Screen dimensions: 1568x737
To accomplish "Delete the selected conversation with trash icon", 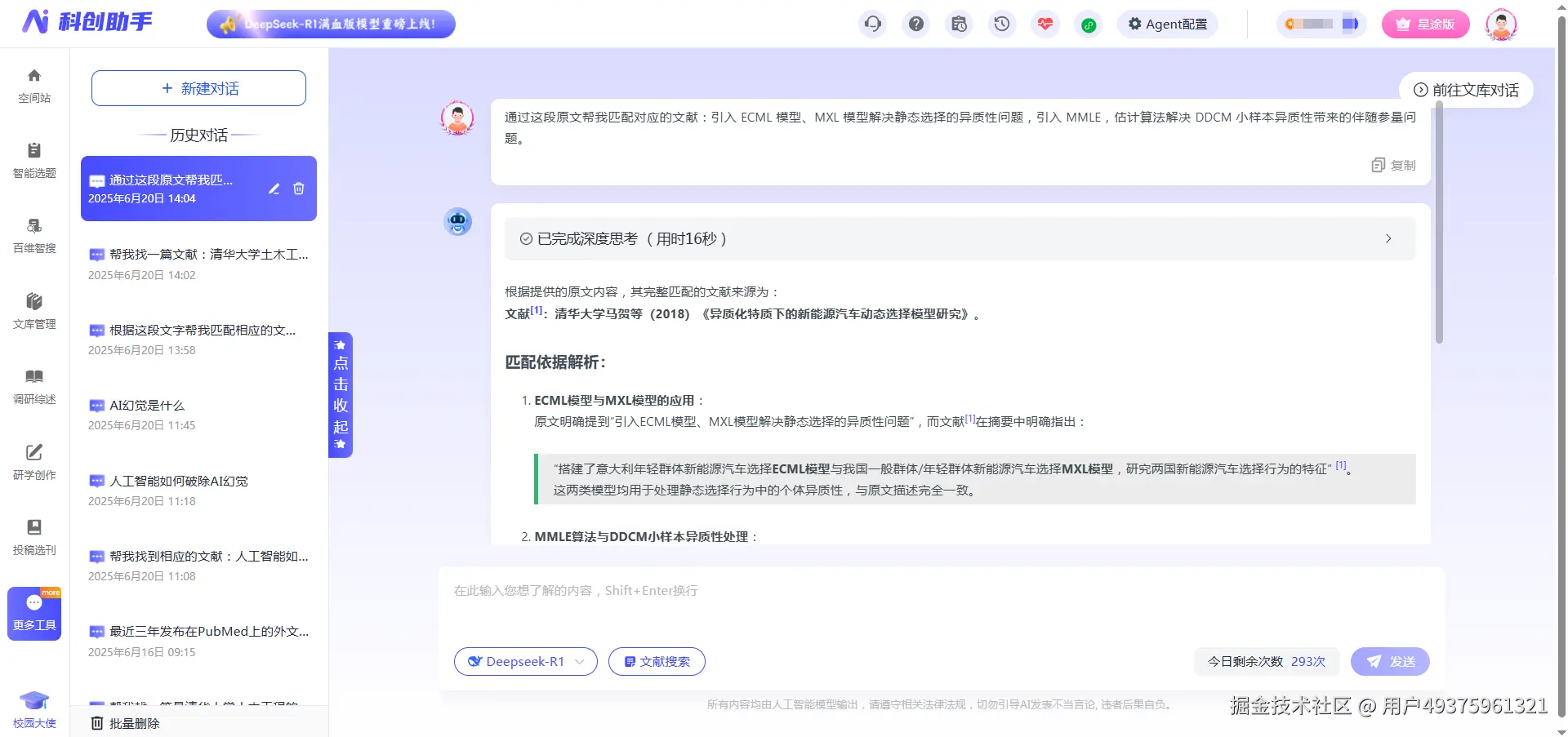I will click(x=299, y=189).
